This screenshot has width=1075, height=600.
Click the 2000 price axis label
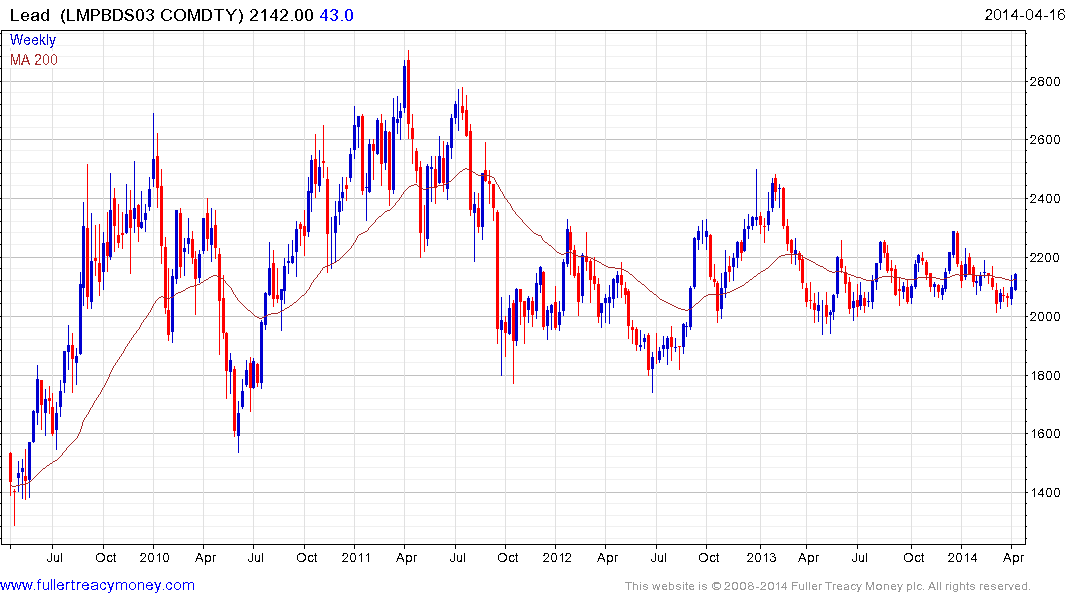[x=1046, y=316]
